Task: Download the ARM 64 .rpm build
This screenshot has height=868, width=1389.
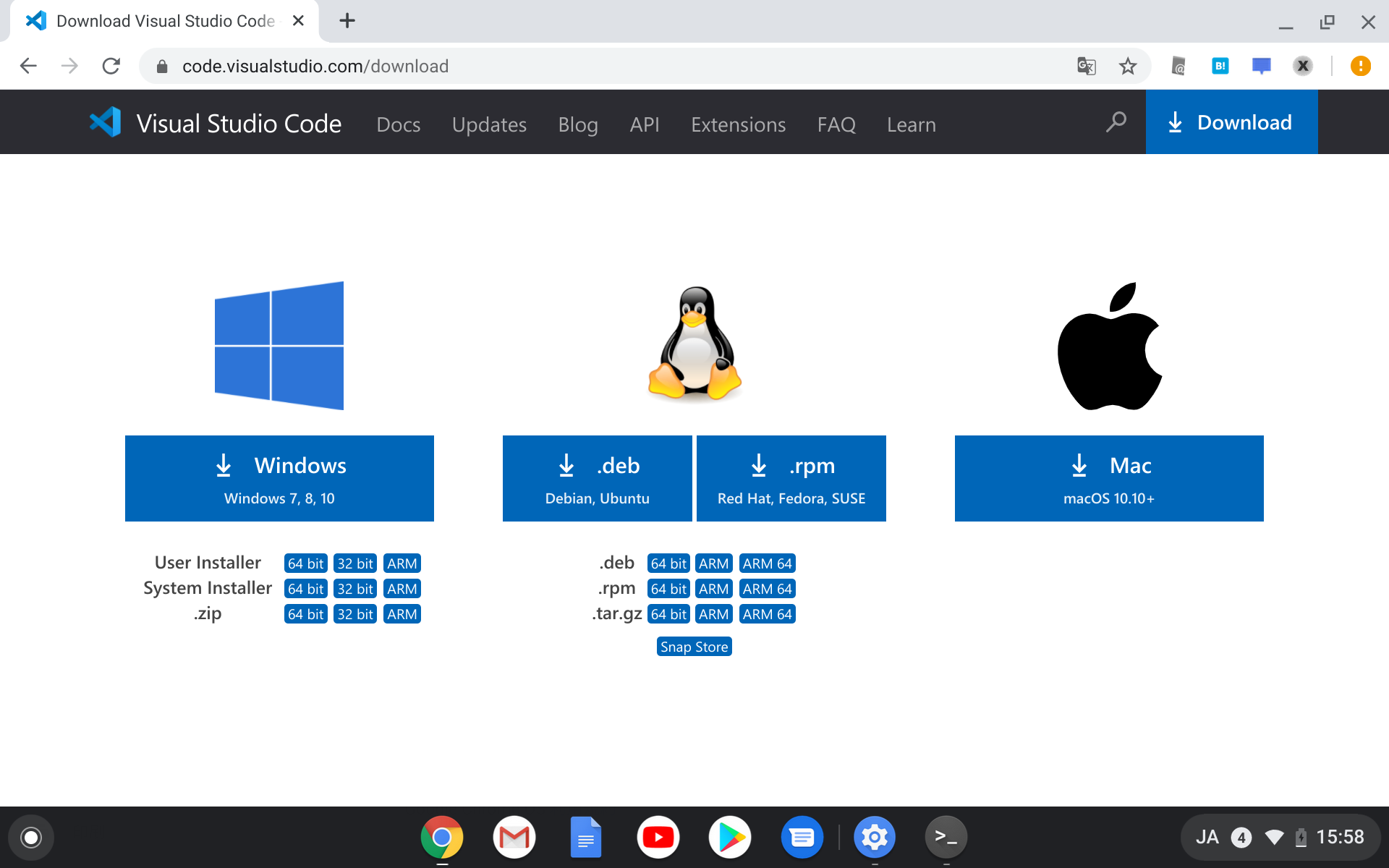Action: coord(767,588)
